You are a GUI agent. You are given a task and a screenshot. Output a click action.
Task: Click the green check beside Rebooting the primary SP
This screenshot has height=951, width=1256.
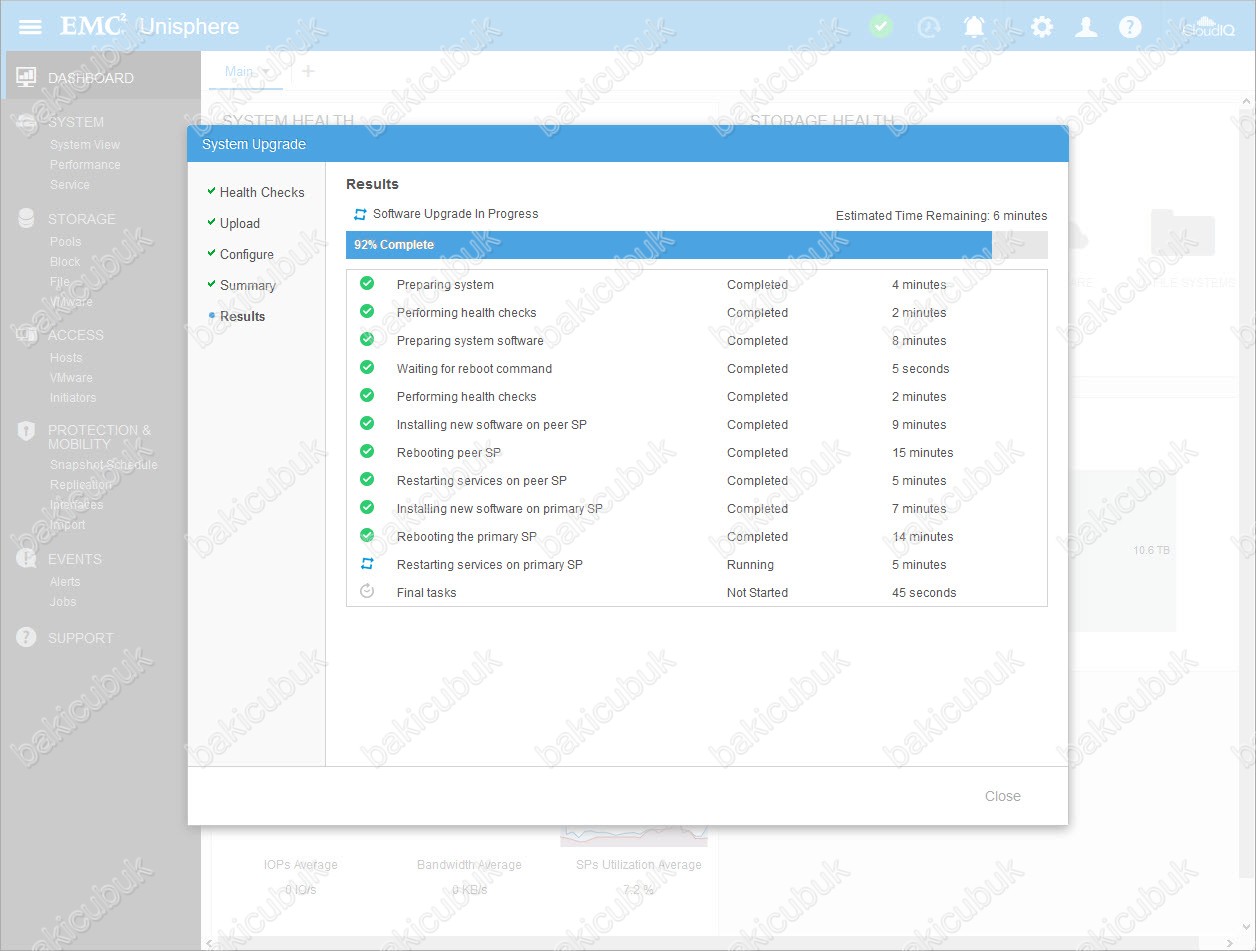pyautogui.click(x=367, y=536)
